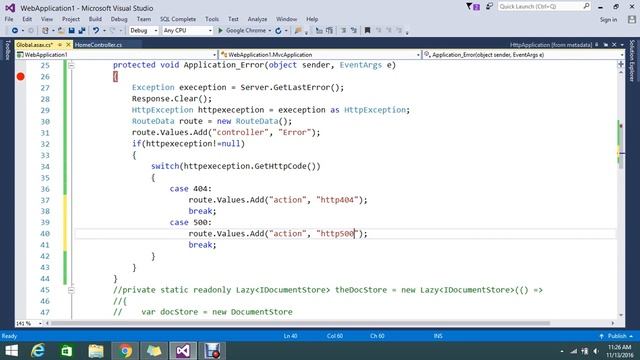This screenshot has width=640, height=360.
Task: Click "http500" string on line 40
Action: coord(337,233)
